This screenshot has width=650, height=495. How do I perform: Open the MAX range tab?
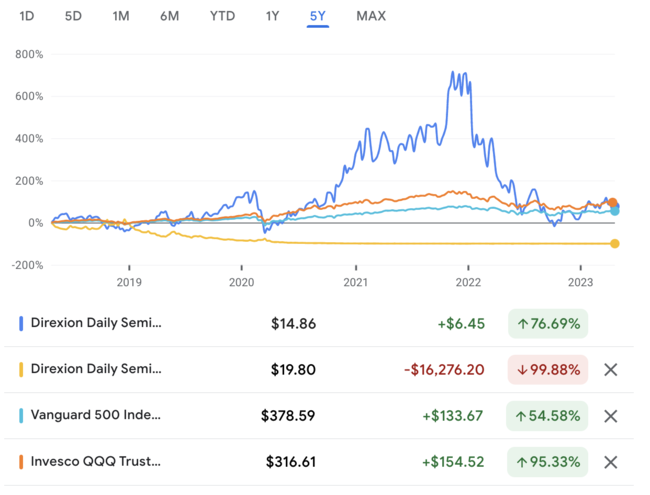(x=371, y=16)
